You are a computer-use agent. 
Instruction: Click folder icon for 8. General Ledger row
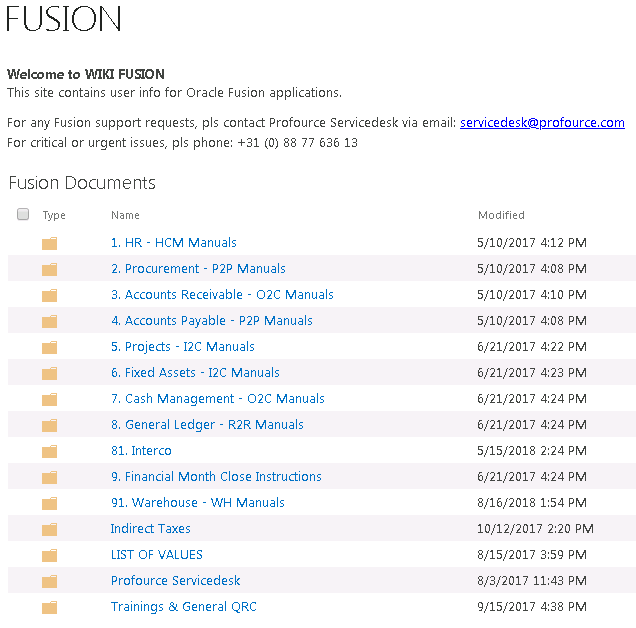(x=49, y=425)
